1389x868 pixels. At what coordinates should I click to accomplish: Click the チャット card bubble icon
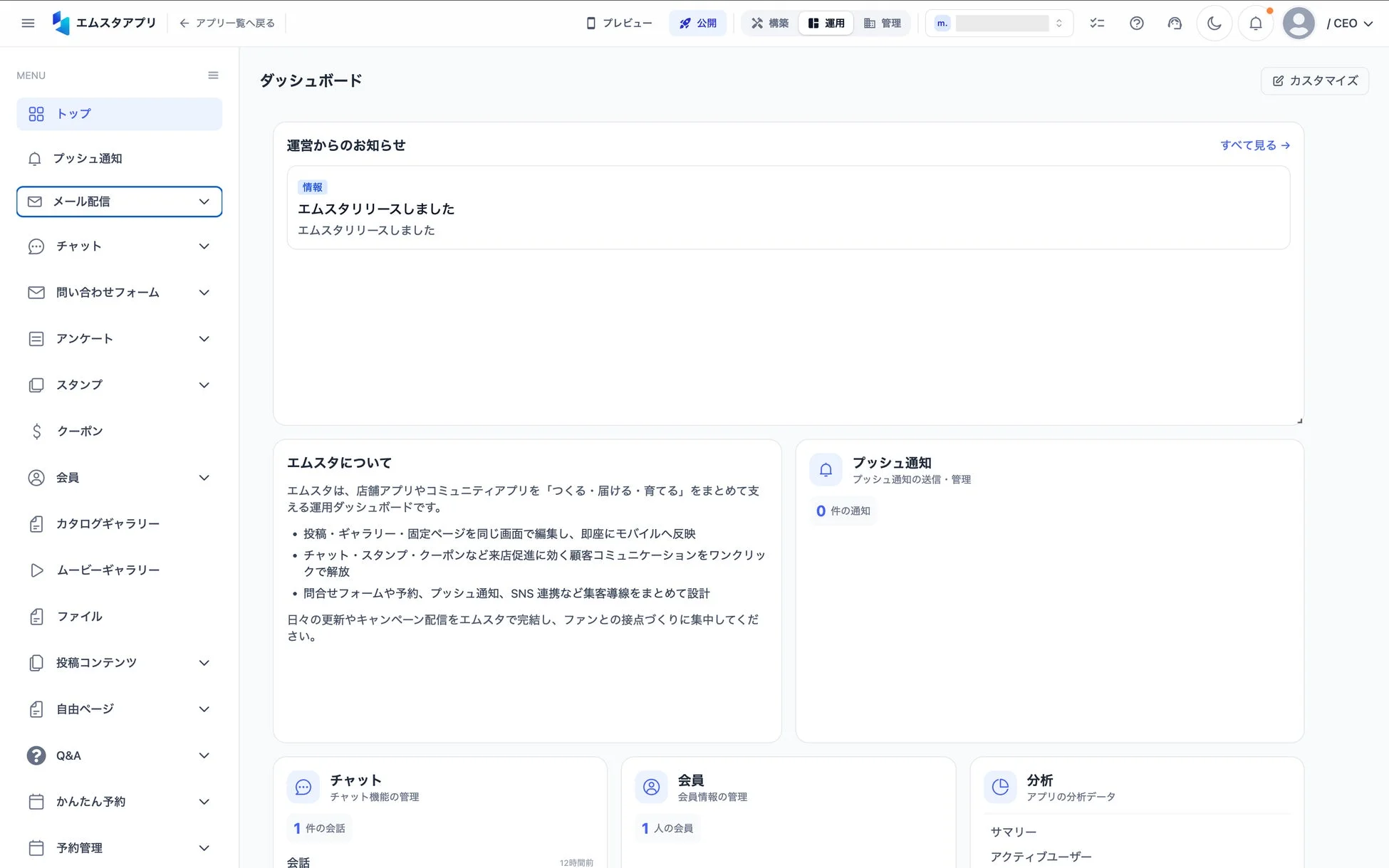(x=303, y=787)
